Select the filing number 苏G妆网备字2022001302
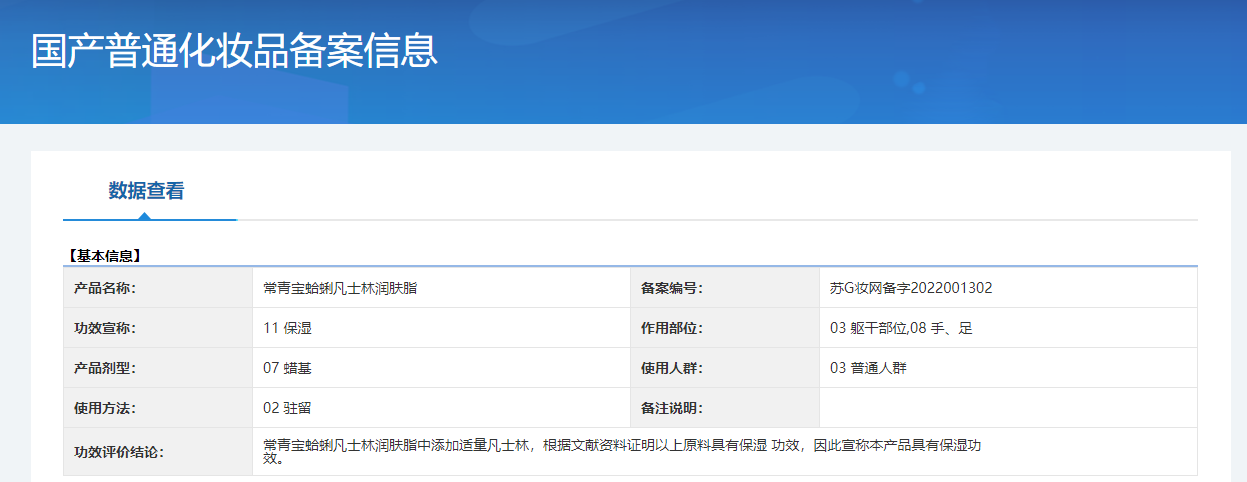 tap(911, 288)
